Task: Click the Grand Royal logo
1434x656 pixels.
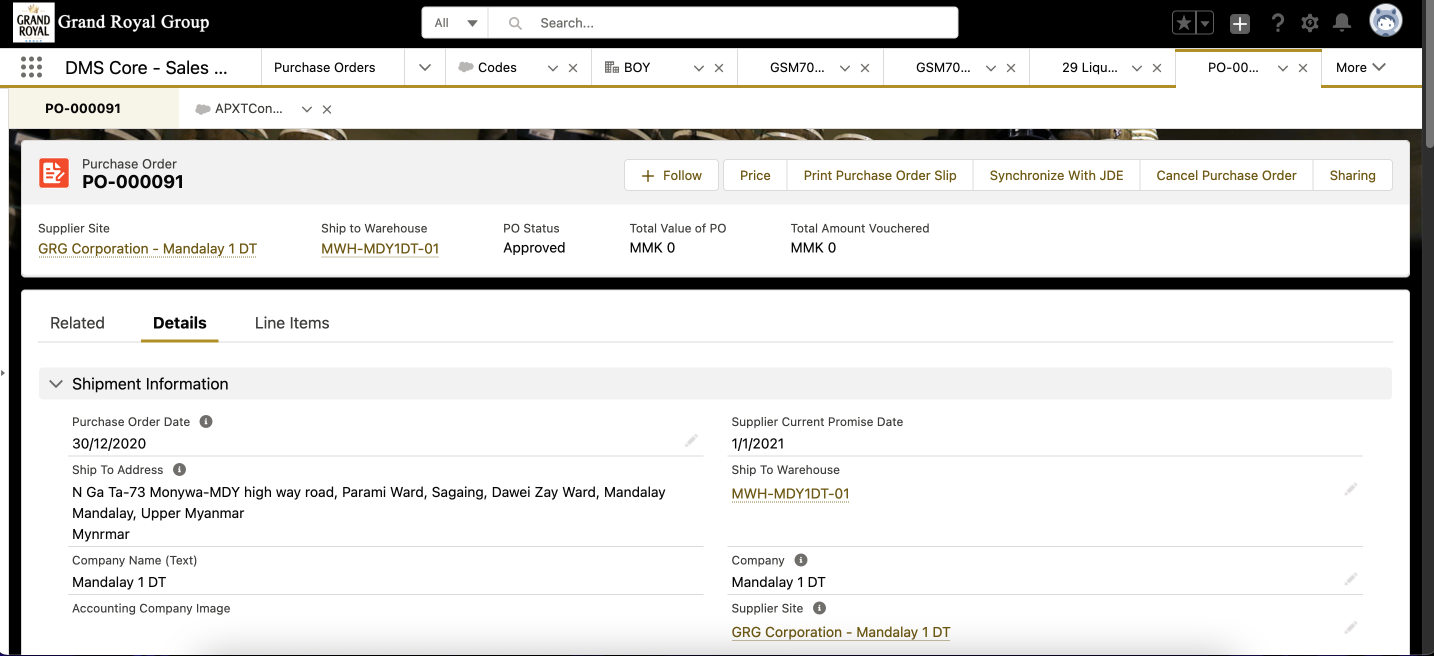Action: click(x=33, y=22)
